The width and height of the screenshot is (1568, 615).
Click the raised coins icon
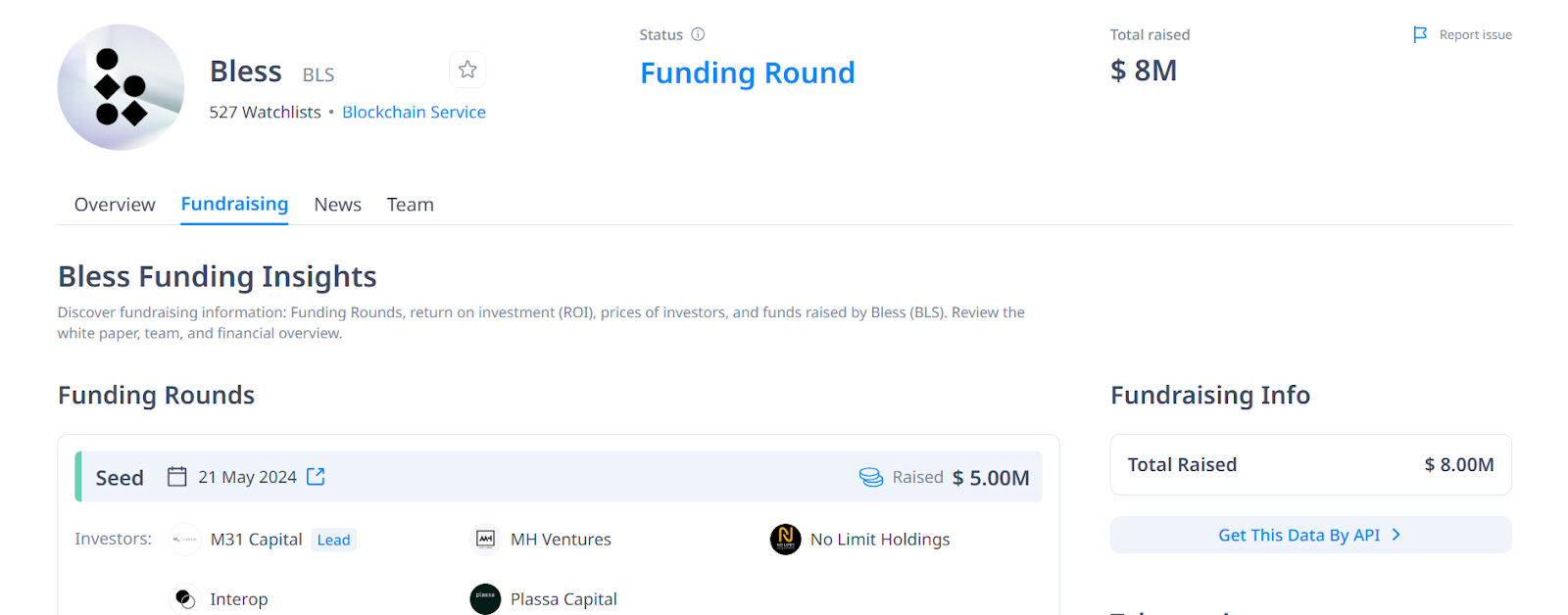click(x=870, y=477)
